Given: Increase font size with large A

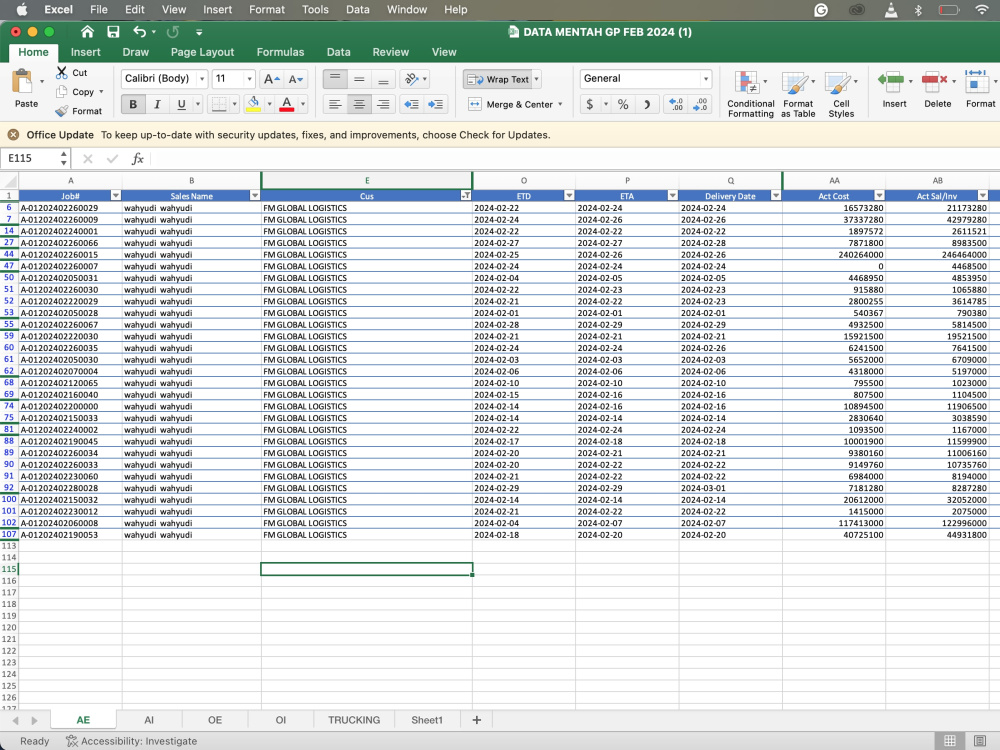Looking at the screenshot, I should tap(271, 79).
